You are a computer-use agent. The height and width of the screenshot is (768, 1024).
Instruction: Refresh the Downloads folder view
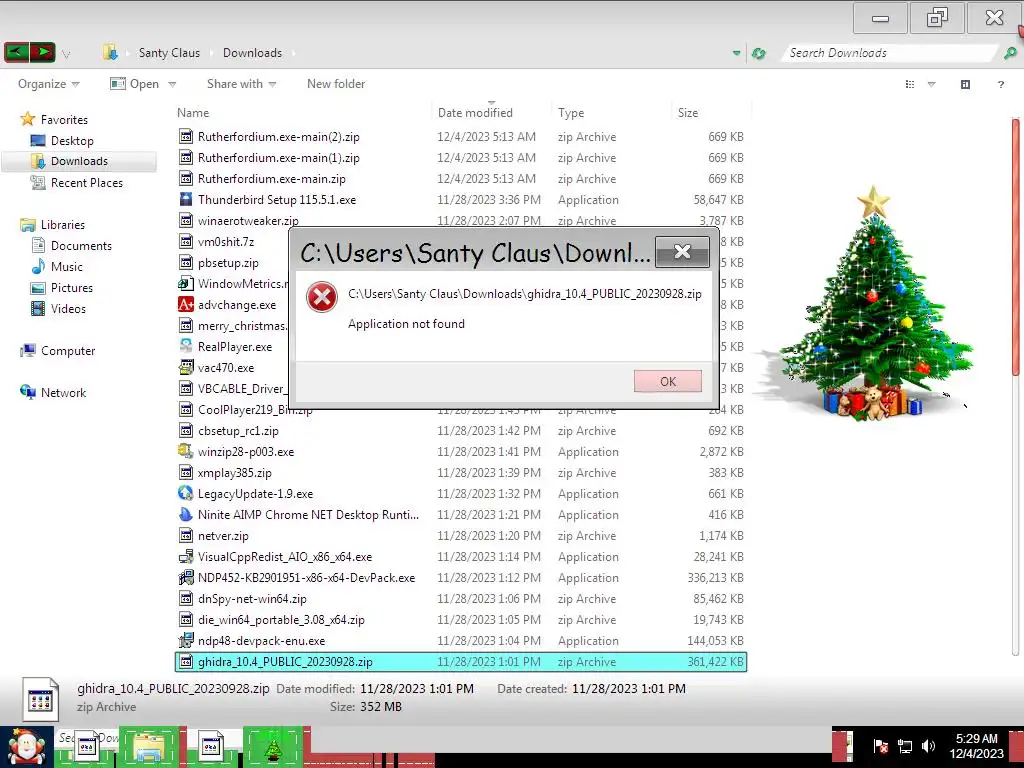(x=758, y=54)
